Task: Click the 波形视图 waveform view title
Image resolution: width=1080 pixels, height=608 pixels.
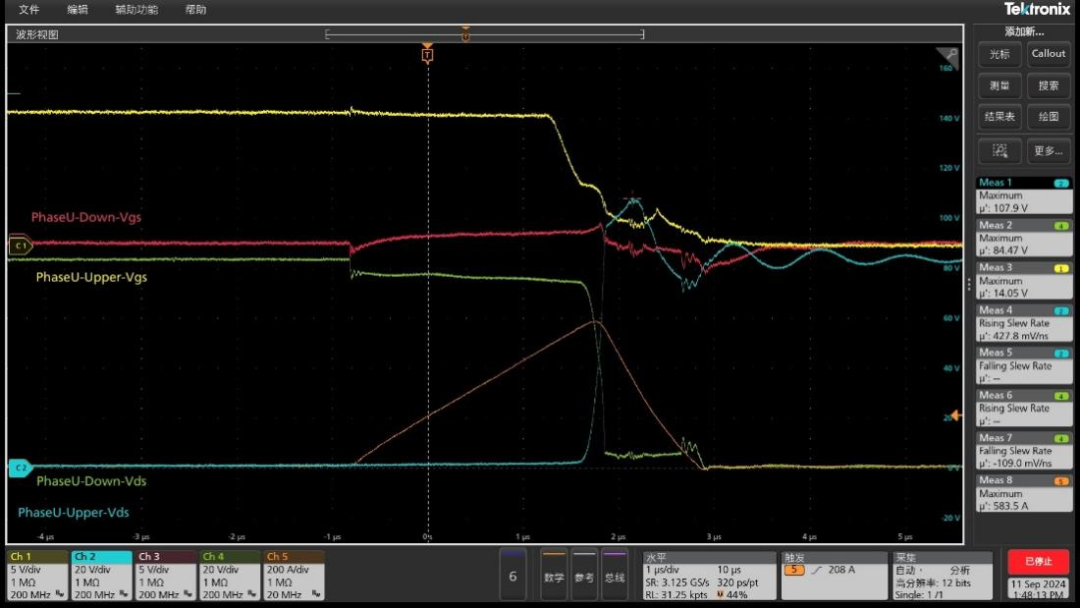Action: pos(37,34)
